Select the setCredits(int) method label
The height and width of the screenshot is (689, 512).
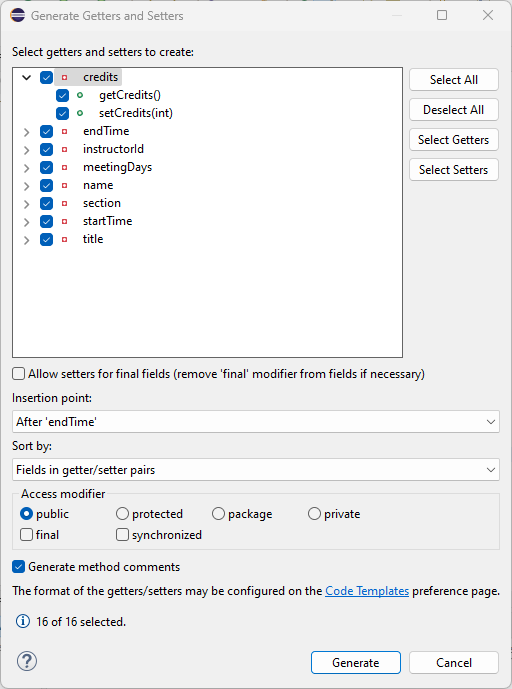[x=136, y=113]
